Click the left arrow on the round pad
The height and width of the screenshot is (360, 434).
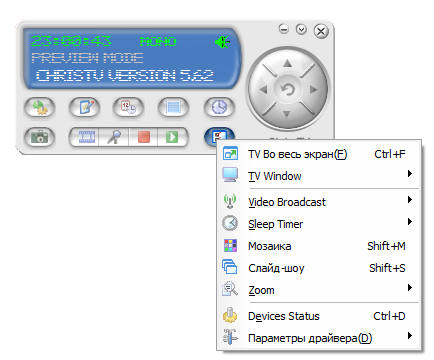tap(264, 89)
